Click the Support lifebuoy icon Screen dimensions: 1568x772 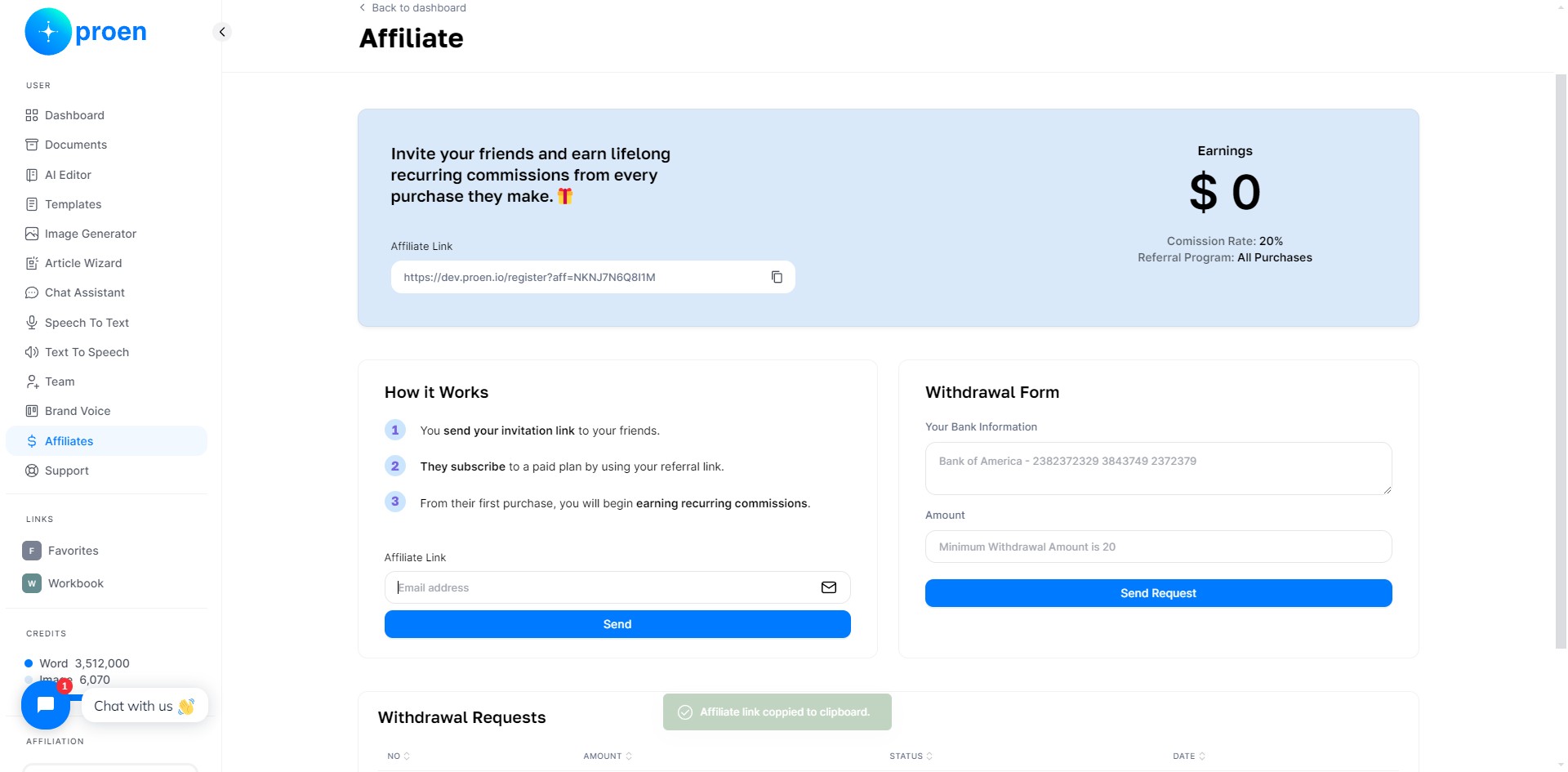point(32,471)
